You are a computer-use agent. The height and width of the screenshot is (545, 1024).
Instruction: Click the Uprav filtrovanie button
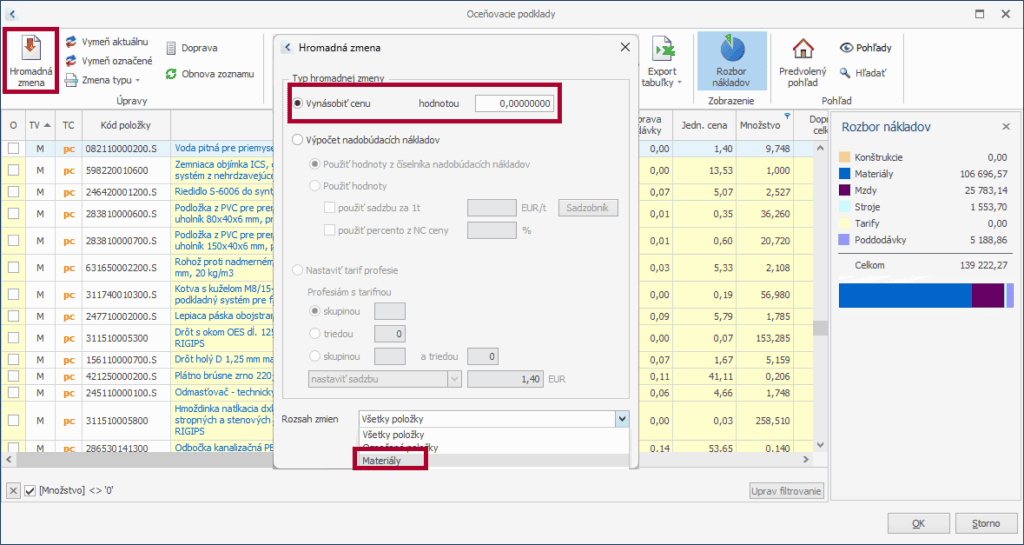(x=787, y=491)
